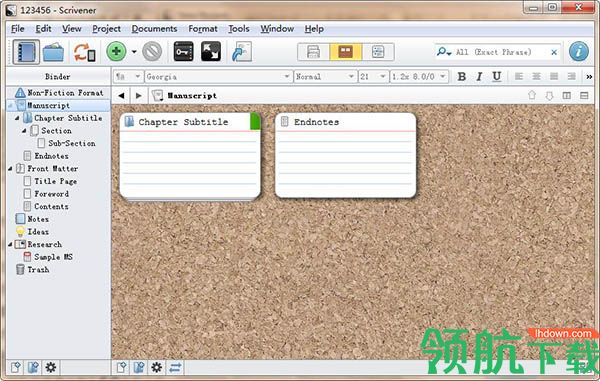Show more format bar options chevron
Image resolution: width=600 pixels, height=381 pixels.
click(589, 77)
